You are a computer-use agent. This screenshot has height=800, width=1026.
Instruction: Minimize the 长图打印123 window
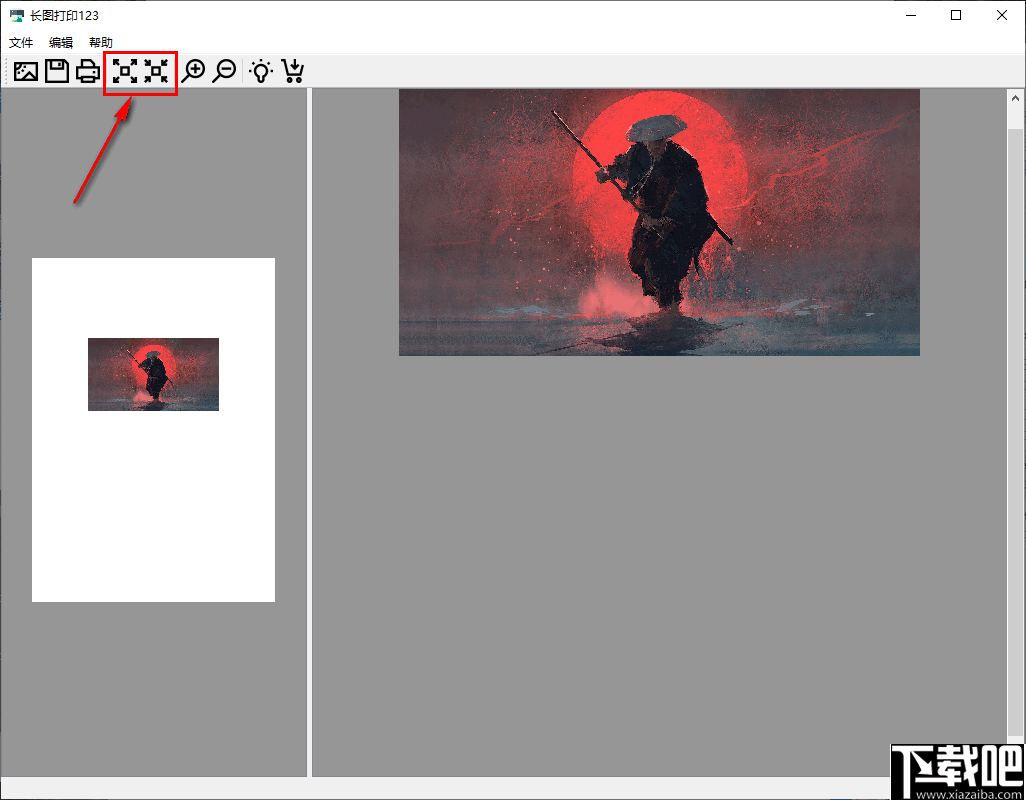coord(910,15)
